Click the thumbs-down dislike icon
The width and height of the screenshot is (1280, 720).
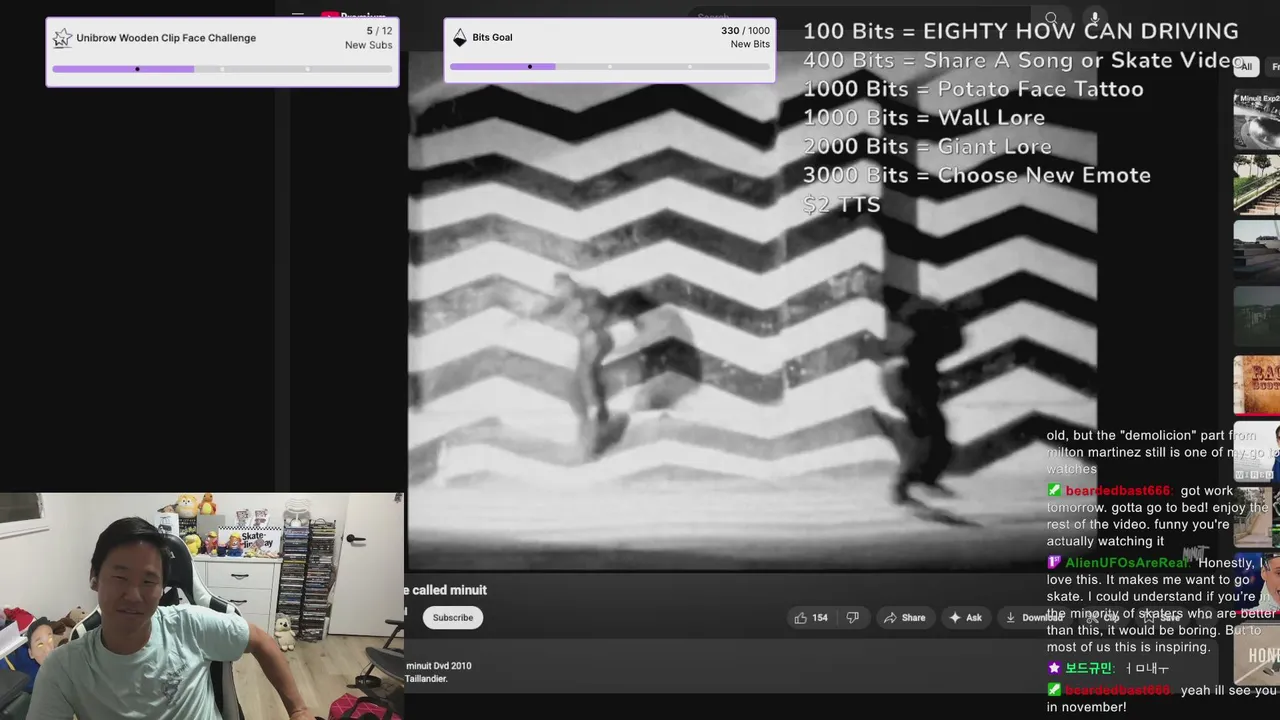click(x=852, y=618)
